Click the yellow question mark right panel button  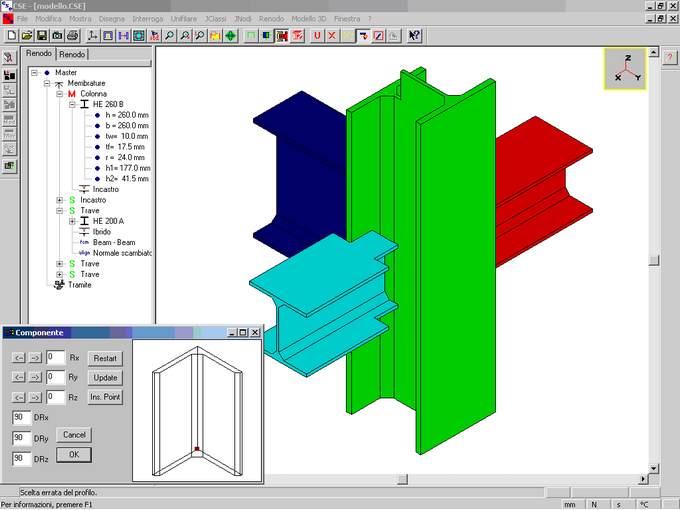pos(670,57)
